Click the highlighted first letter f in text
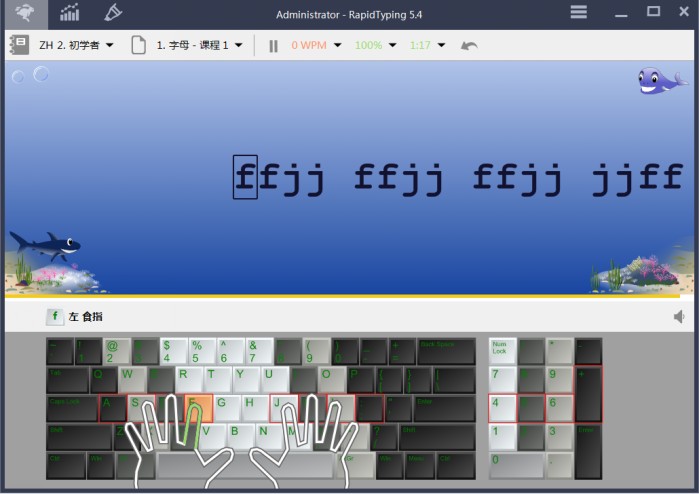 point(245,177)
